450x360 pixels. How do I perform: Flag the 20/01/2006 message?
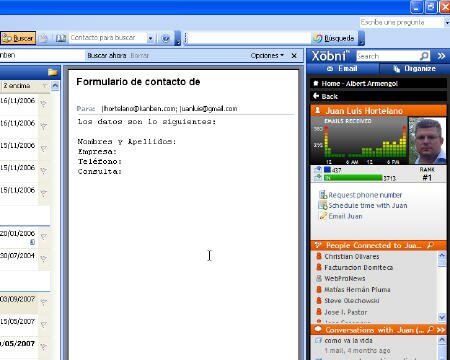pyautogui.click(x=44, y=237)
